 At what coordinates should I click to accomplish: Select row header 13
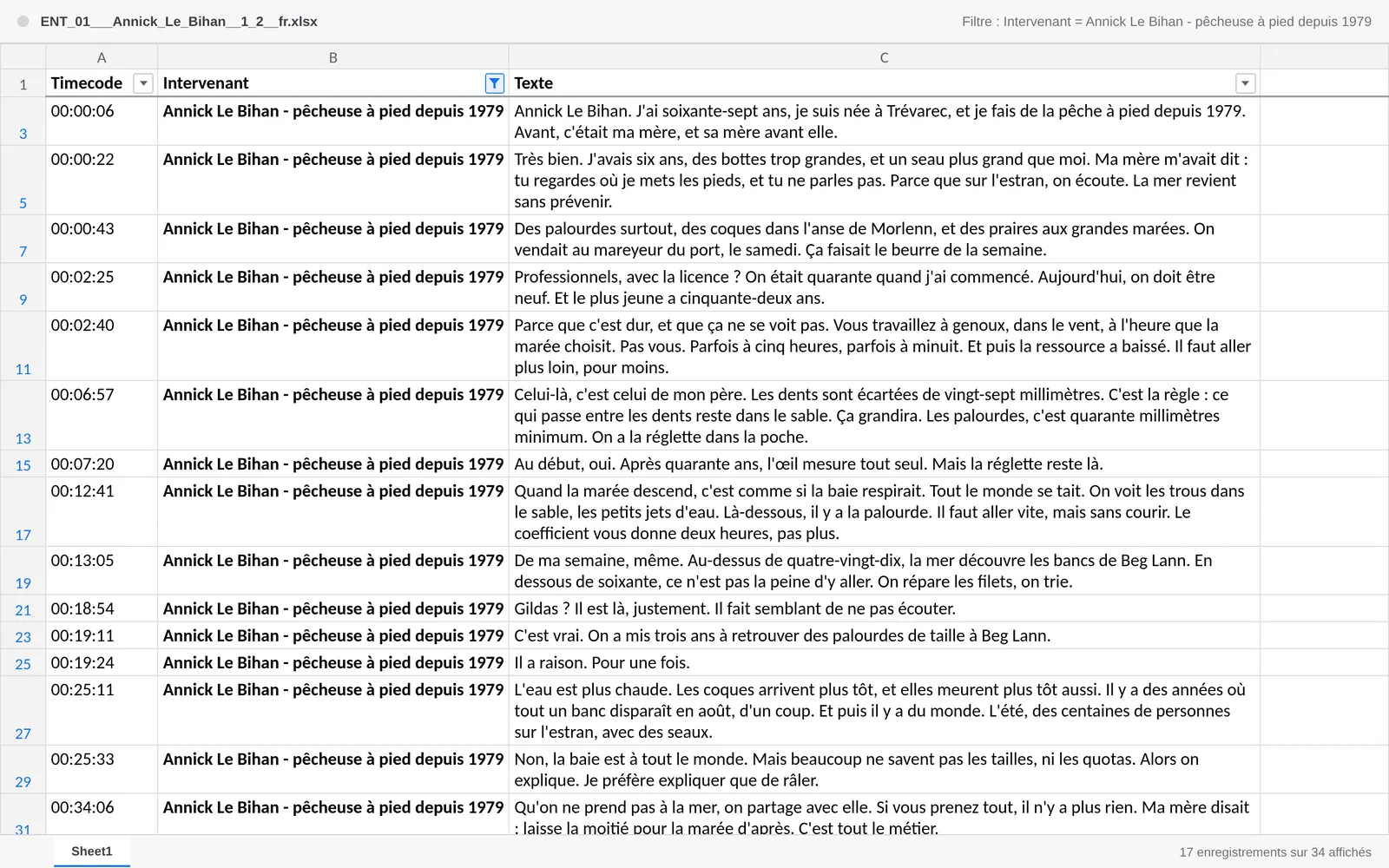point(23,416)
